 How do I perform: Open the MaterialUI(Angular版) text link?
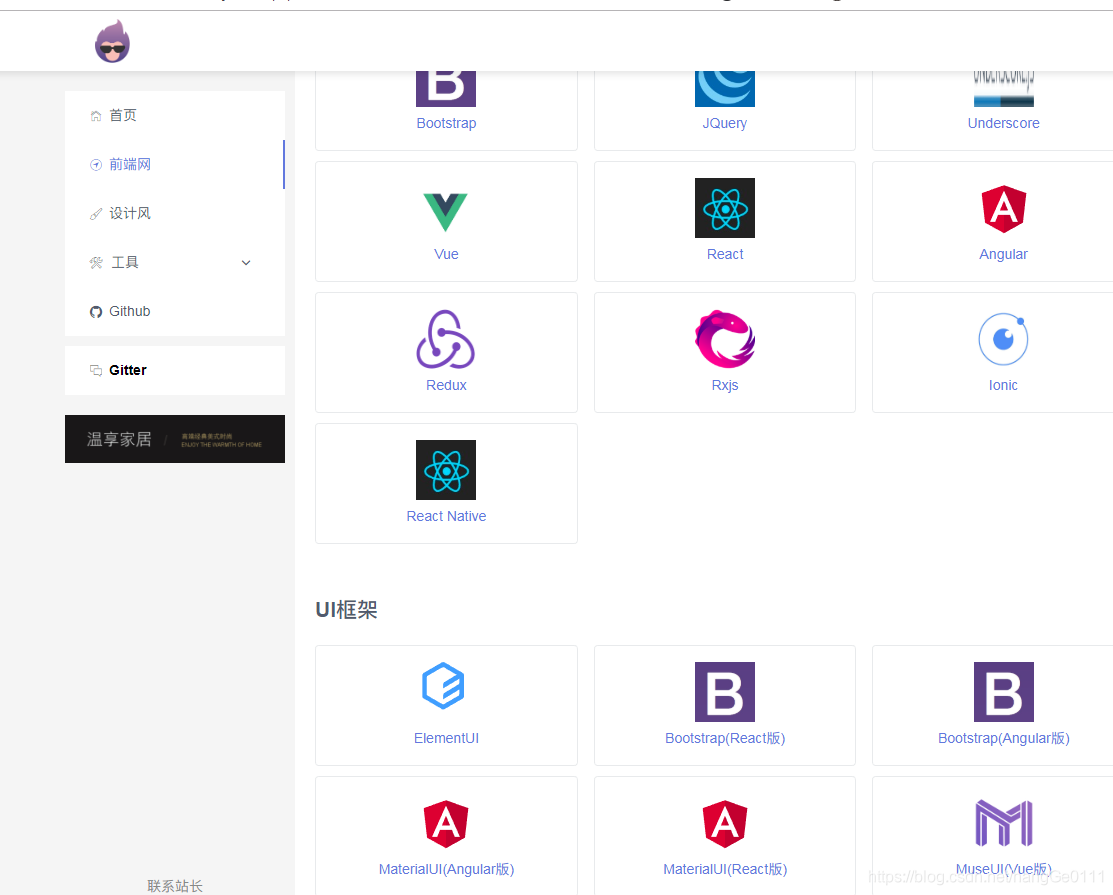446,869
